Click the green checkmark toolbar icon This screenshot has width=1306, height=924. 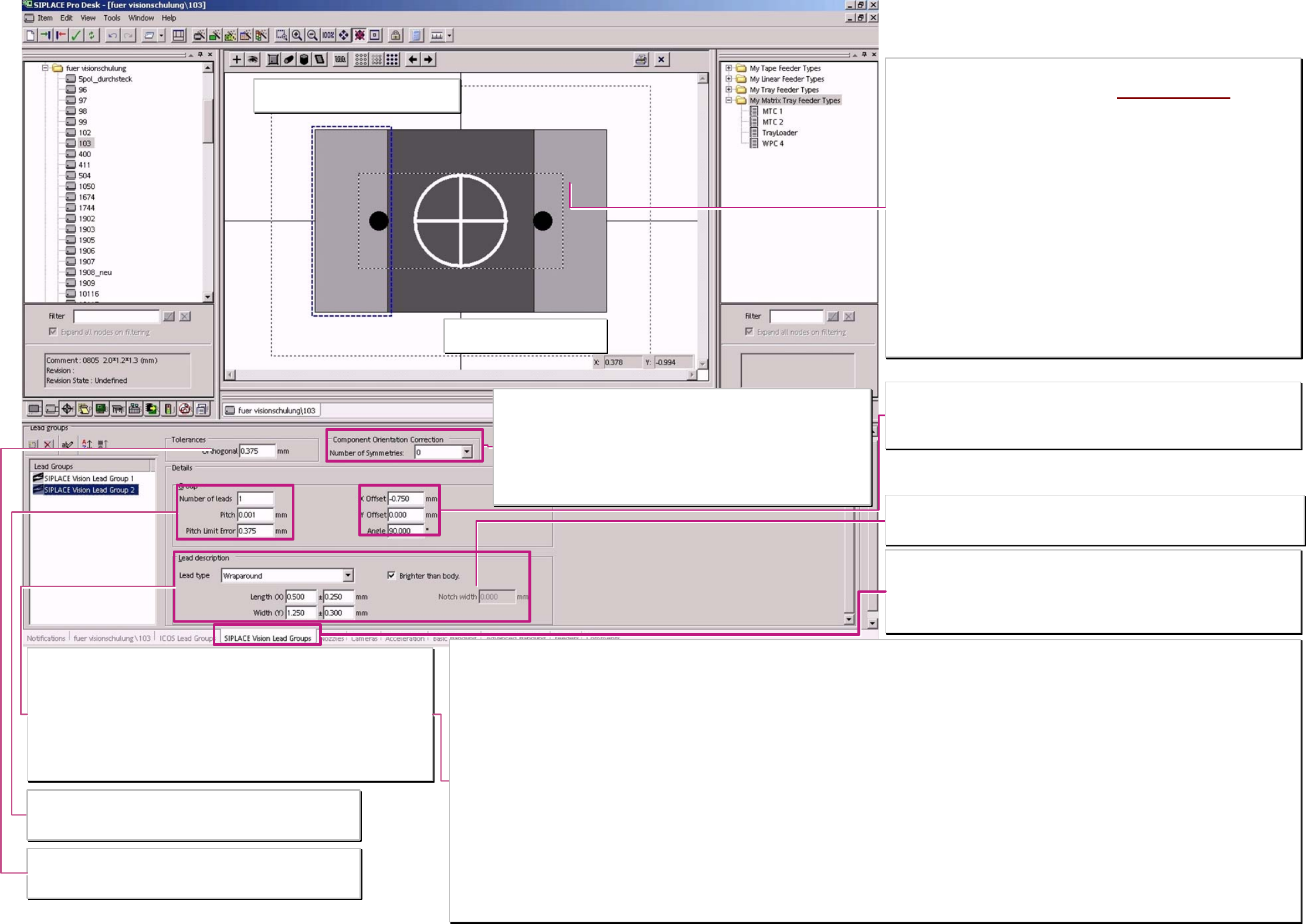(76, 36)
